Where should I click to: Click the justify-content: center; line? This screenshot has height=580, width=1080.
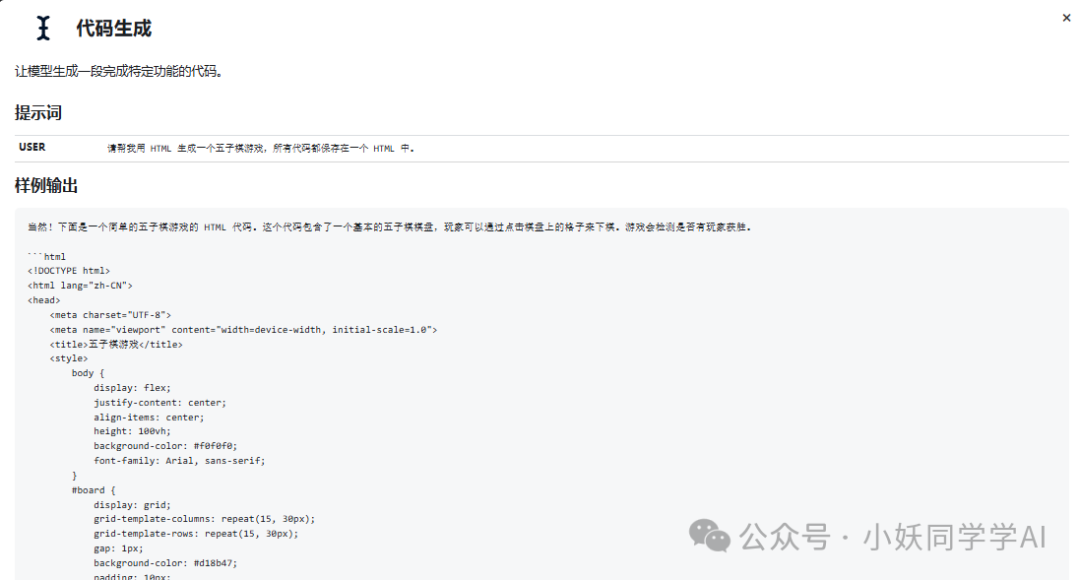pyautogui.click(x=160, y=402)
